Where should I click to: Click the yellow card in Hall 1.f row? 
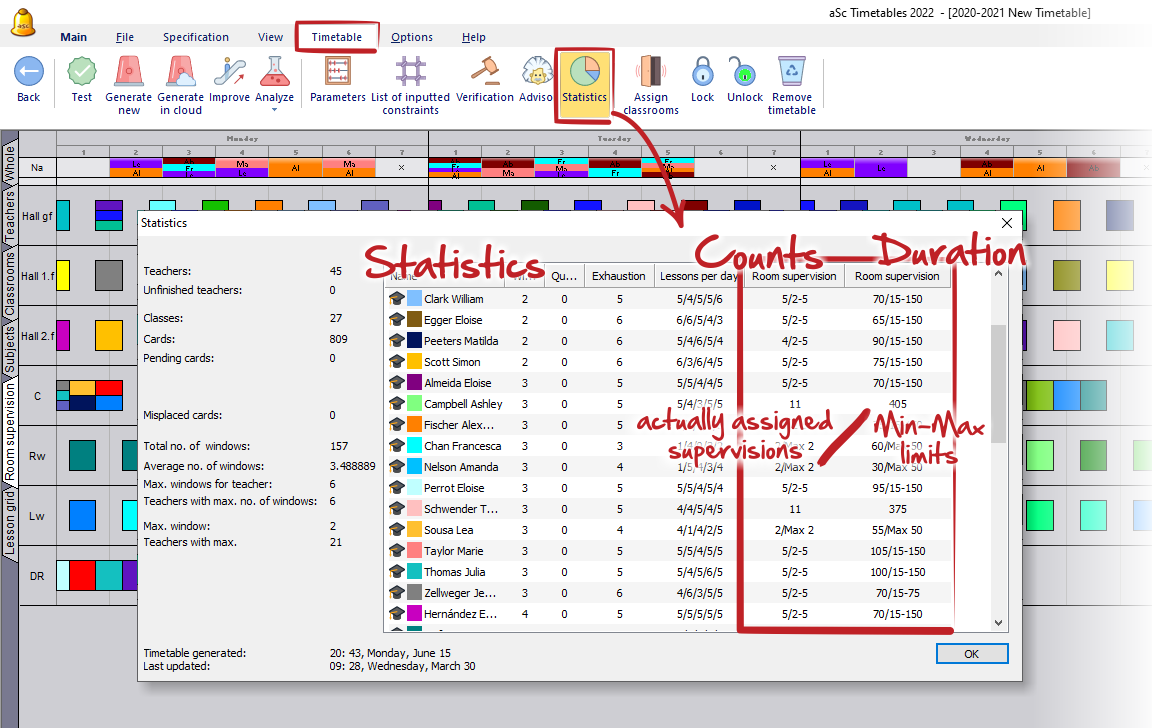pos(63,275)
